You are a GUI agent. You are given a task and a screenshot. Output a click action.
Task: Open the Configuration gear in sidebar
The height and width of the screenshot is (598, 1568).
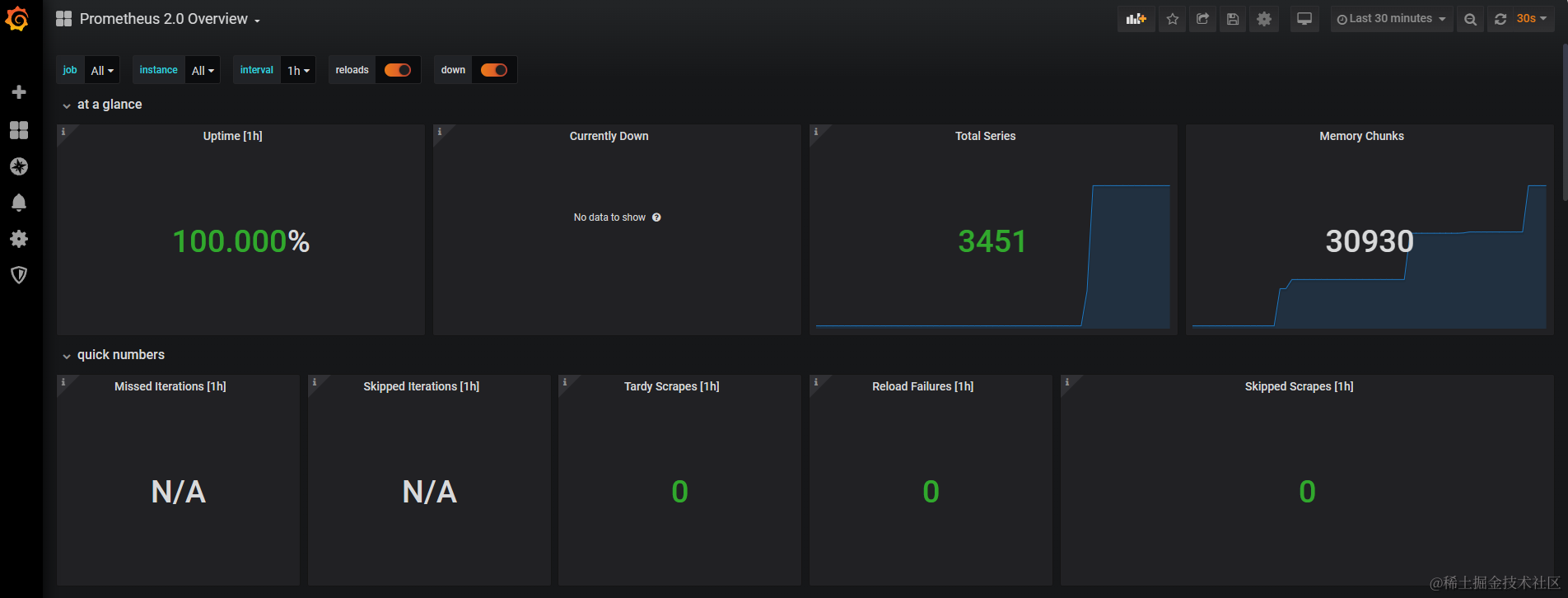click(19, 239)
